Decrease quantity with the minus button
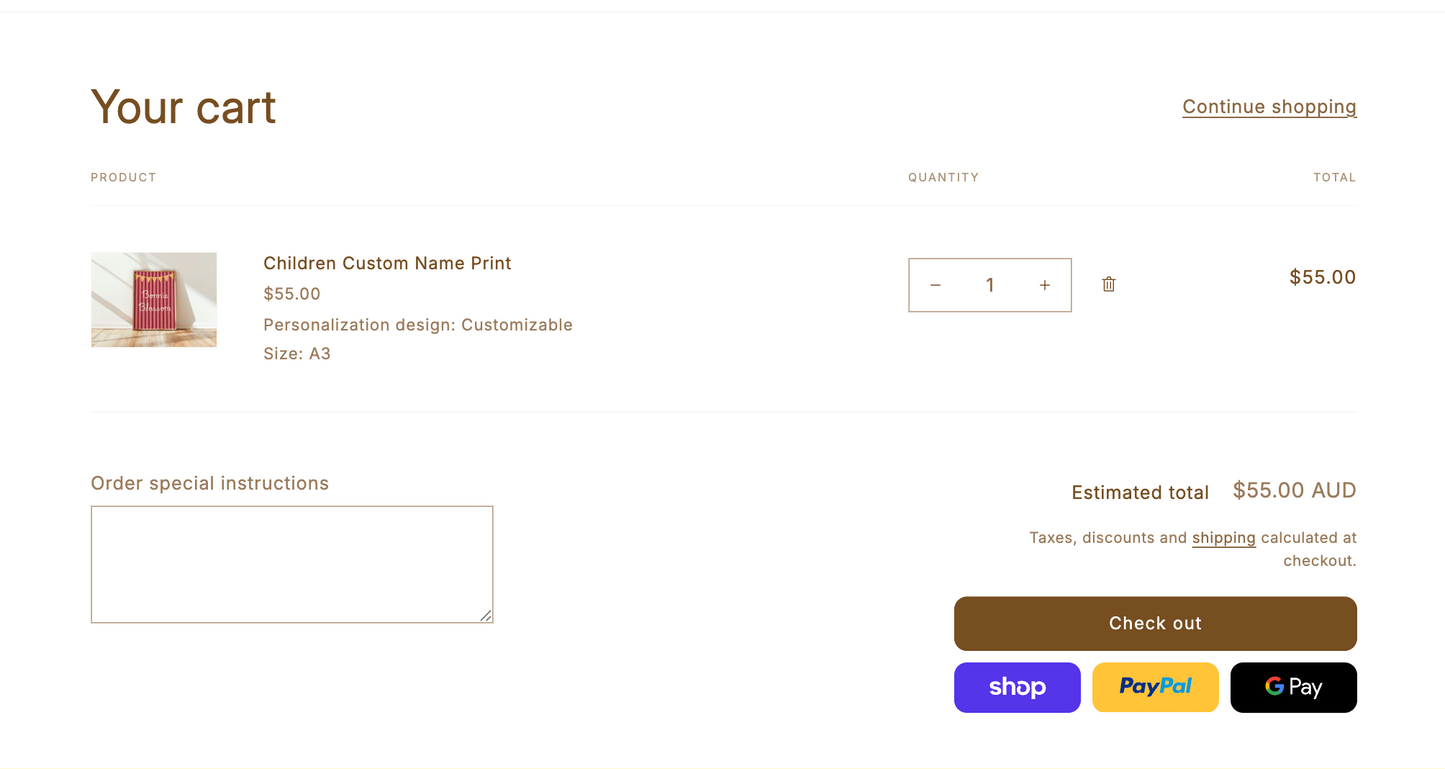This screenshot has width=1445, height=769. pos(935,285)
